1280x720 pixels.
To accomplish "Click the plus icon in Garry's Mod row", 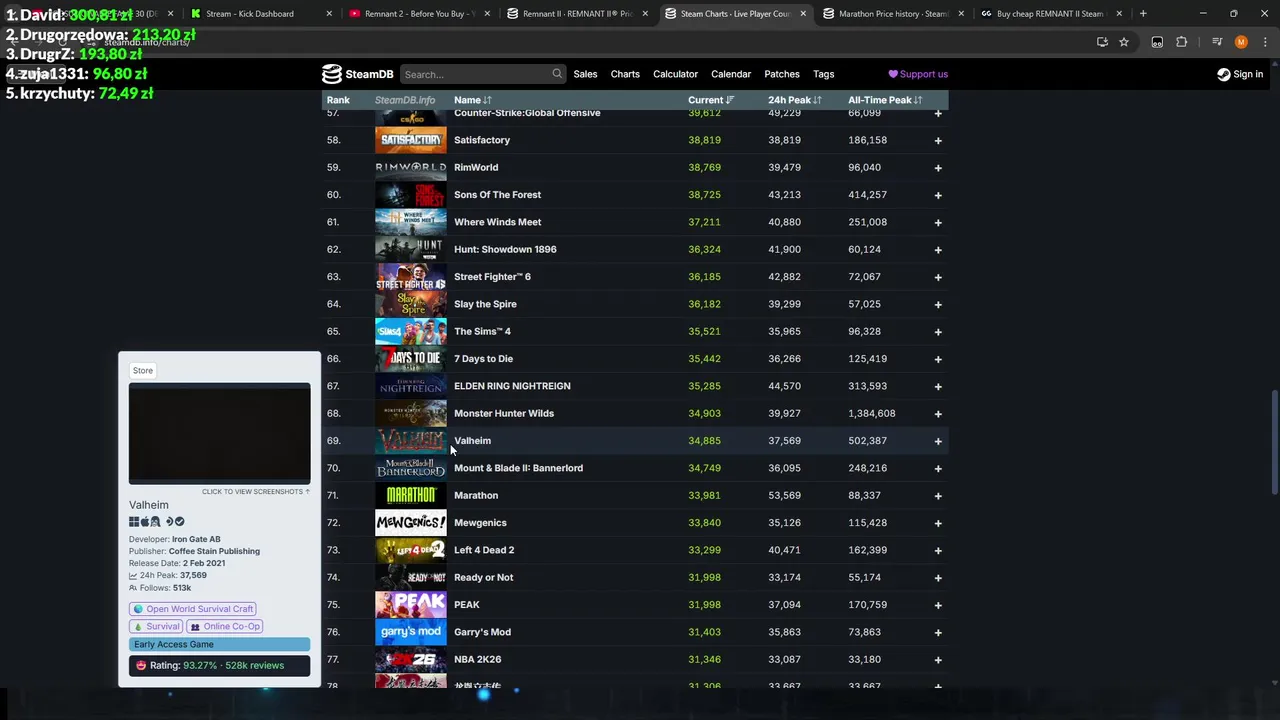I will coord(938,632).
